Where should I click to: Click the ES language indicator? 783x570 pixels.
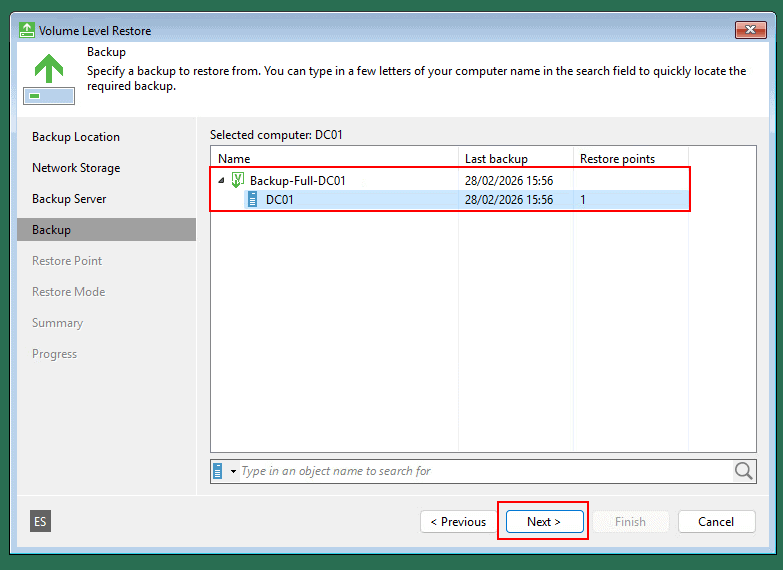[x=40, y=521]
